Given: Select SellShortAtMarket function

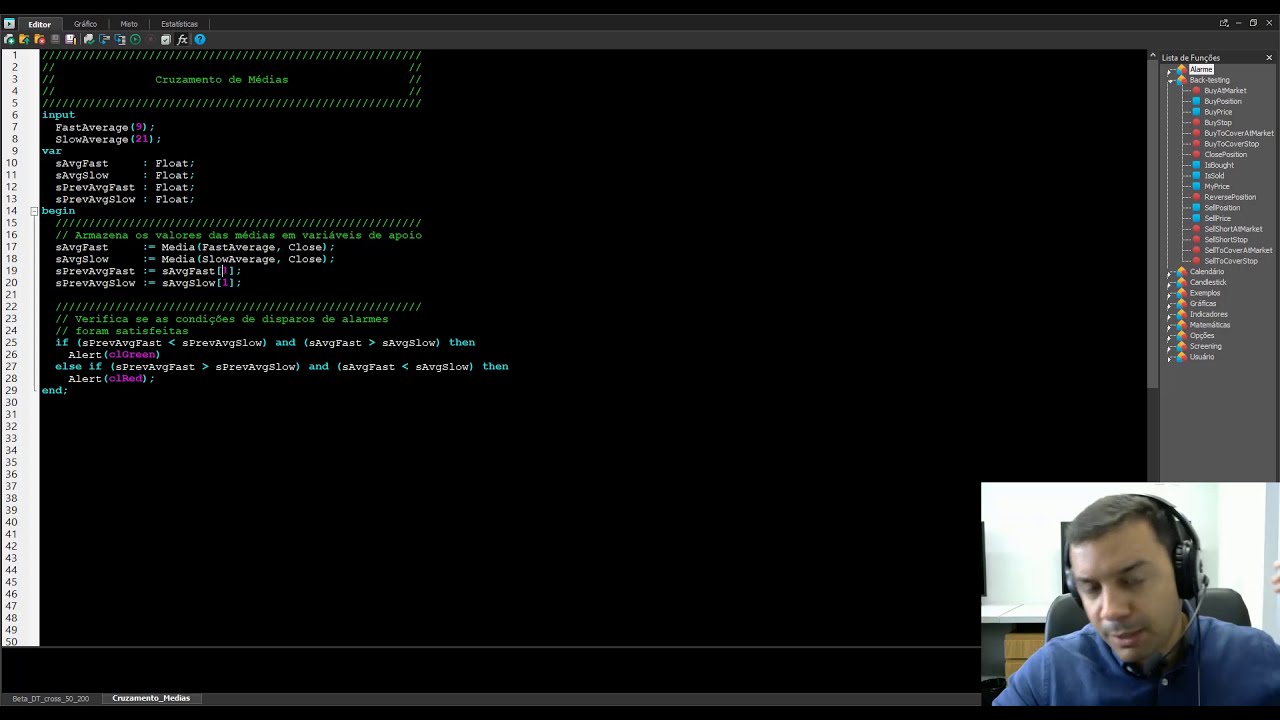Looking at the screenshot, I should 1233,229.
